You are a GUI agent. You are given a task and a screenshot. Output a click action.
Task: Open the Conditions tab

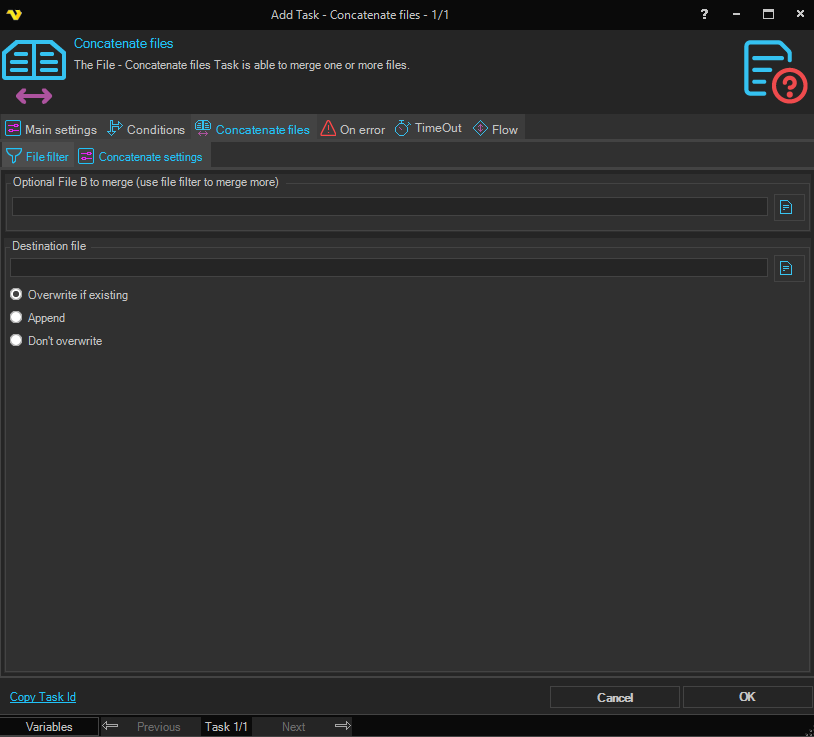pyautogui.click(x=146, y=129)
